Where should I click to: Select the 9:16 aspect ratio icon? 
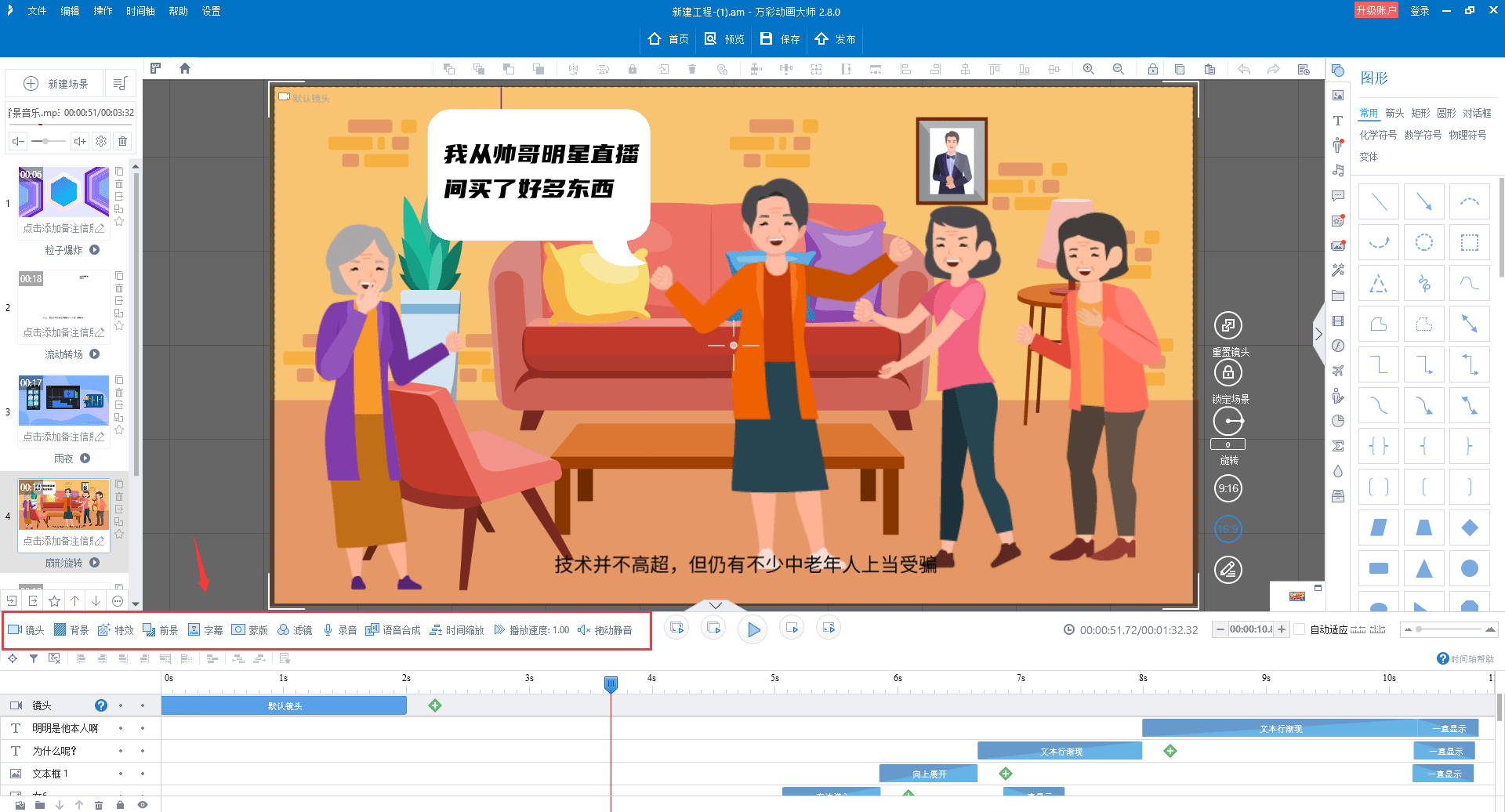[x=1228, y=488]
